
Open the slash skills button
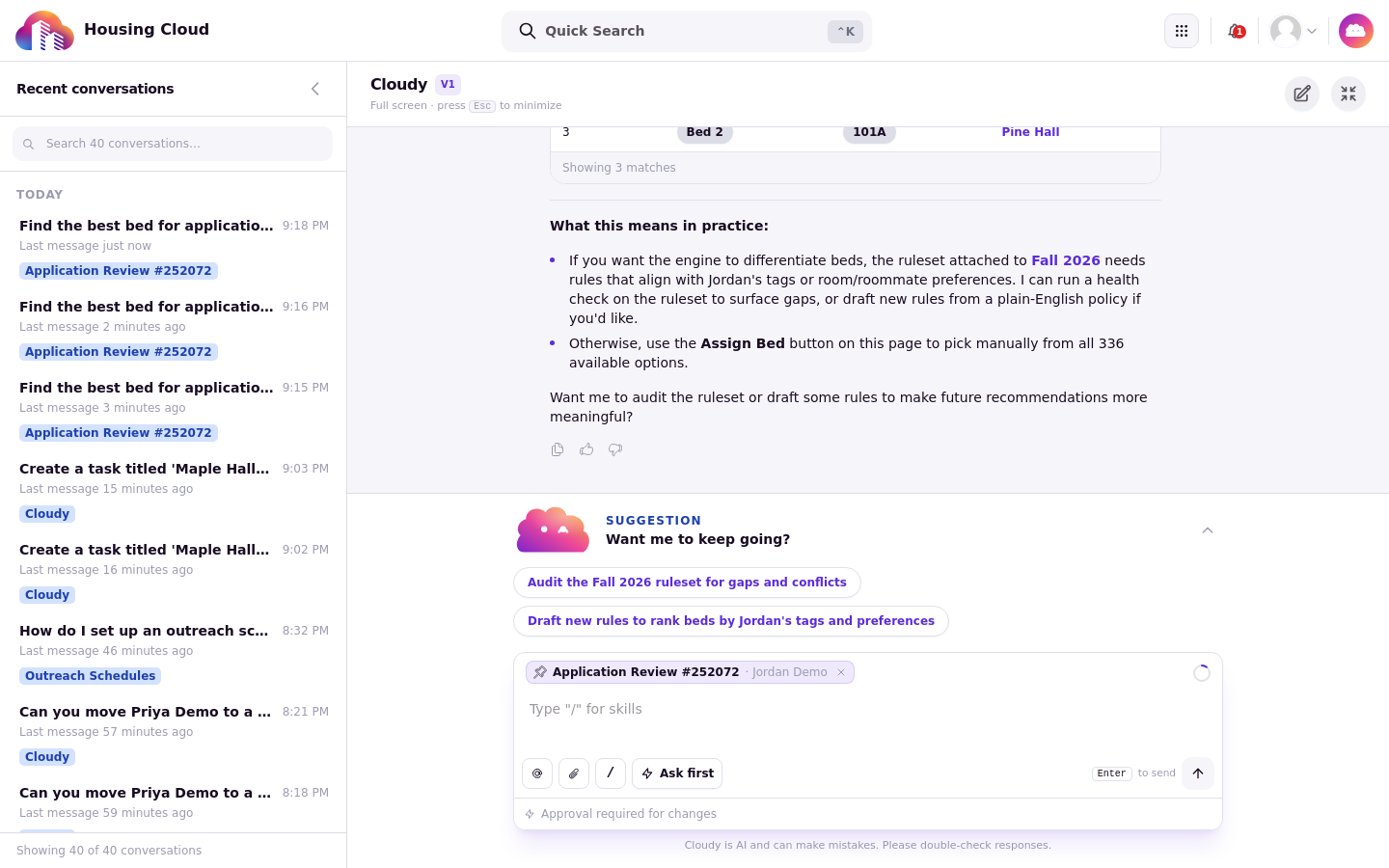pyautogui.click(x=611, y=773)
